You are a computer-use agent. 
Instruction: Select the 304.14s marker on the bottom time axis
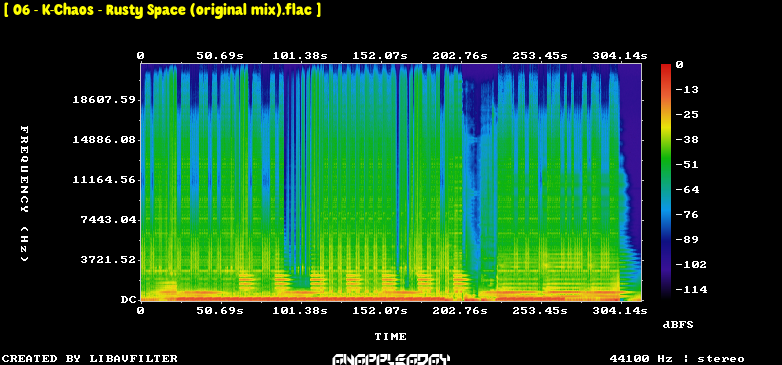pos(619,311)
